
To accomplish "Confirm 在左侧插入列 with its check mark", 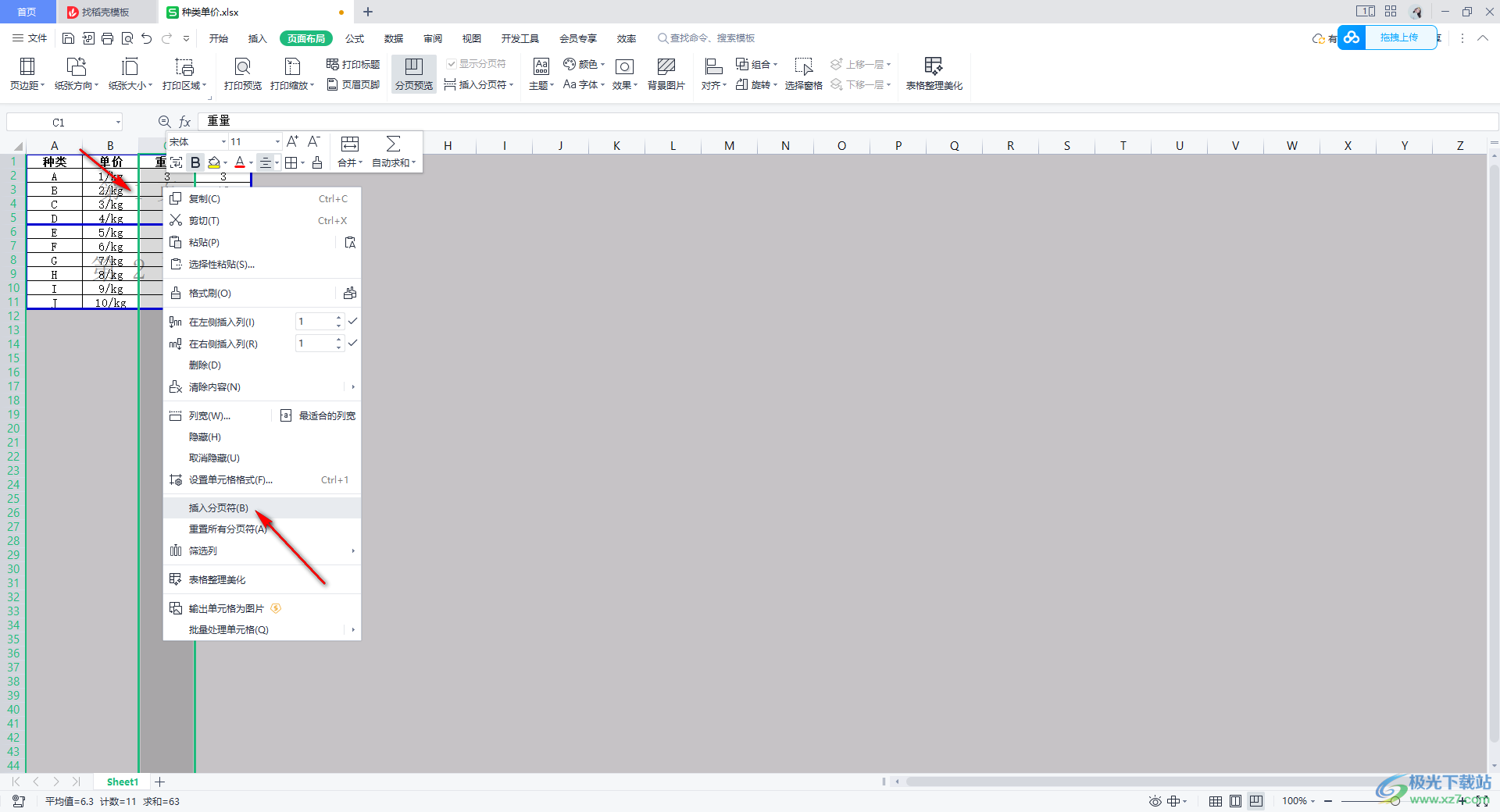I will [x=352, y=321].
